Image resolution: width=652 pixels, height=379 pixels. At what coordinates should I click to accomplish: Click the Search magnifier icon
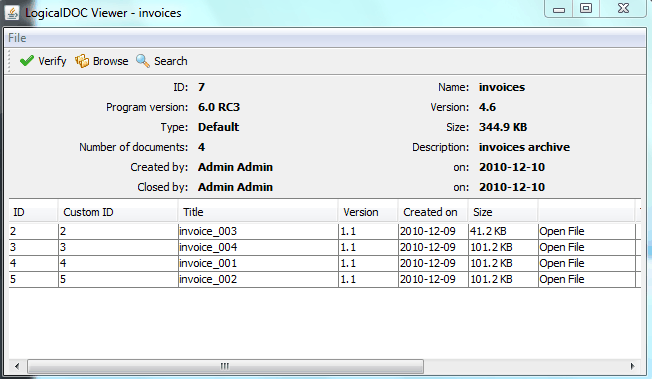[x=143, y=61]
